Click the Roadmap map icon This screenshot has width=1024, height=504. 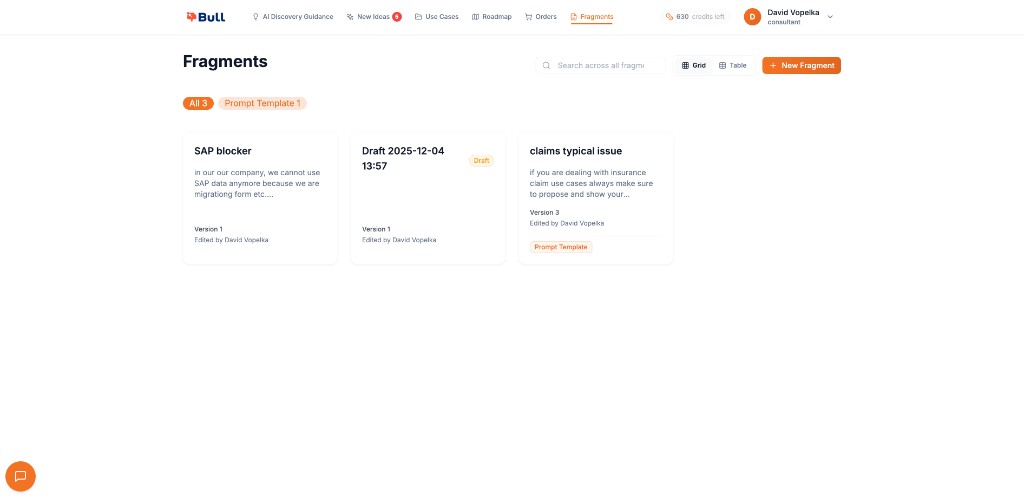click(x=475, y=17)
